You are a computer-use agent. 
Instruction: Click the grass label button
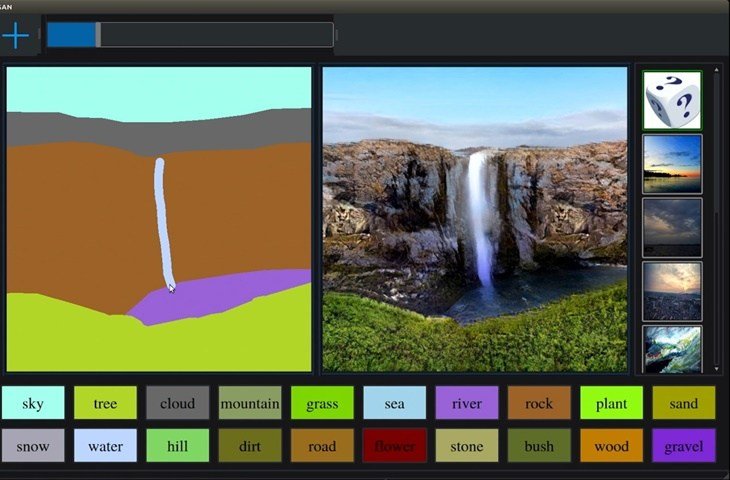tap(322, 403)
